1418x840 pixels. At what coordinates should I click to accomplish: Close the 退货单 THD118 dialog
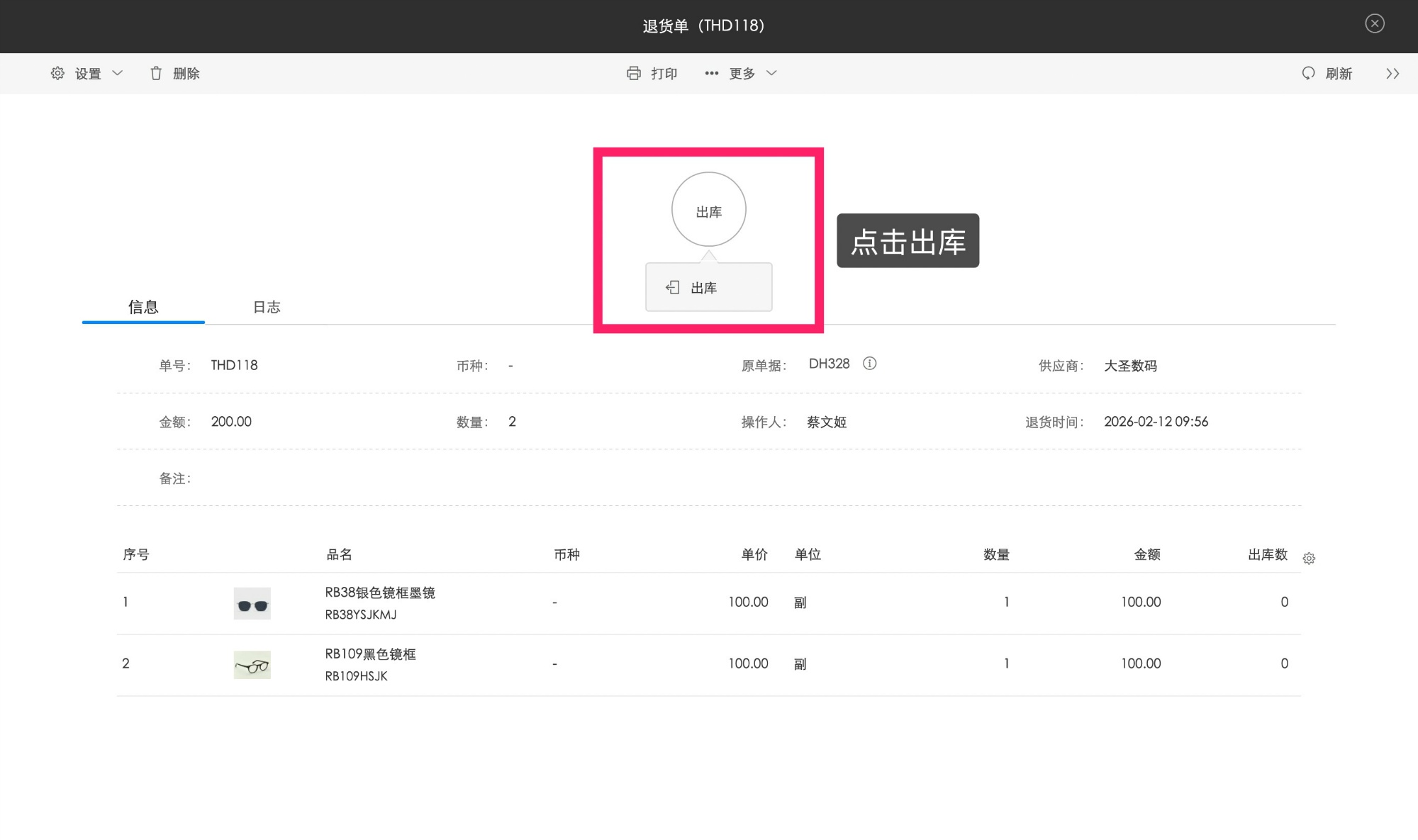coord(1374,23)
